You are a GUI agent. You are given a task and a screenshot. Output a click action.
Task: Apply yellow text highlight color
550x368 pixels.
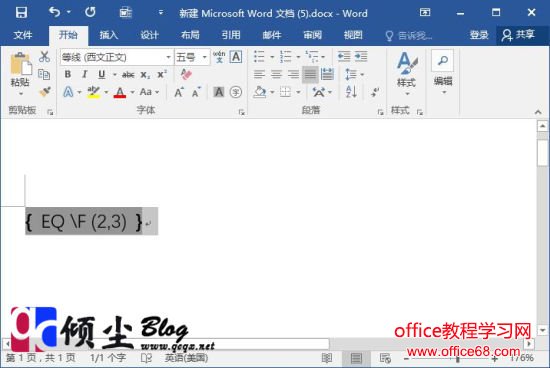93,92
